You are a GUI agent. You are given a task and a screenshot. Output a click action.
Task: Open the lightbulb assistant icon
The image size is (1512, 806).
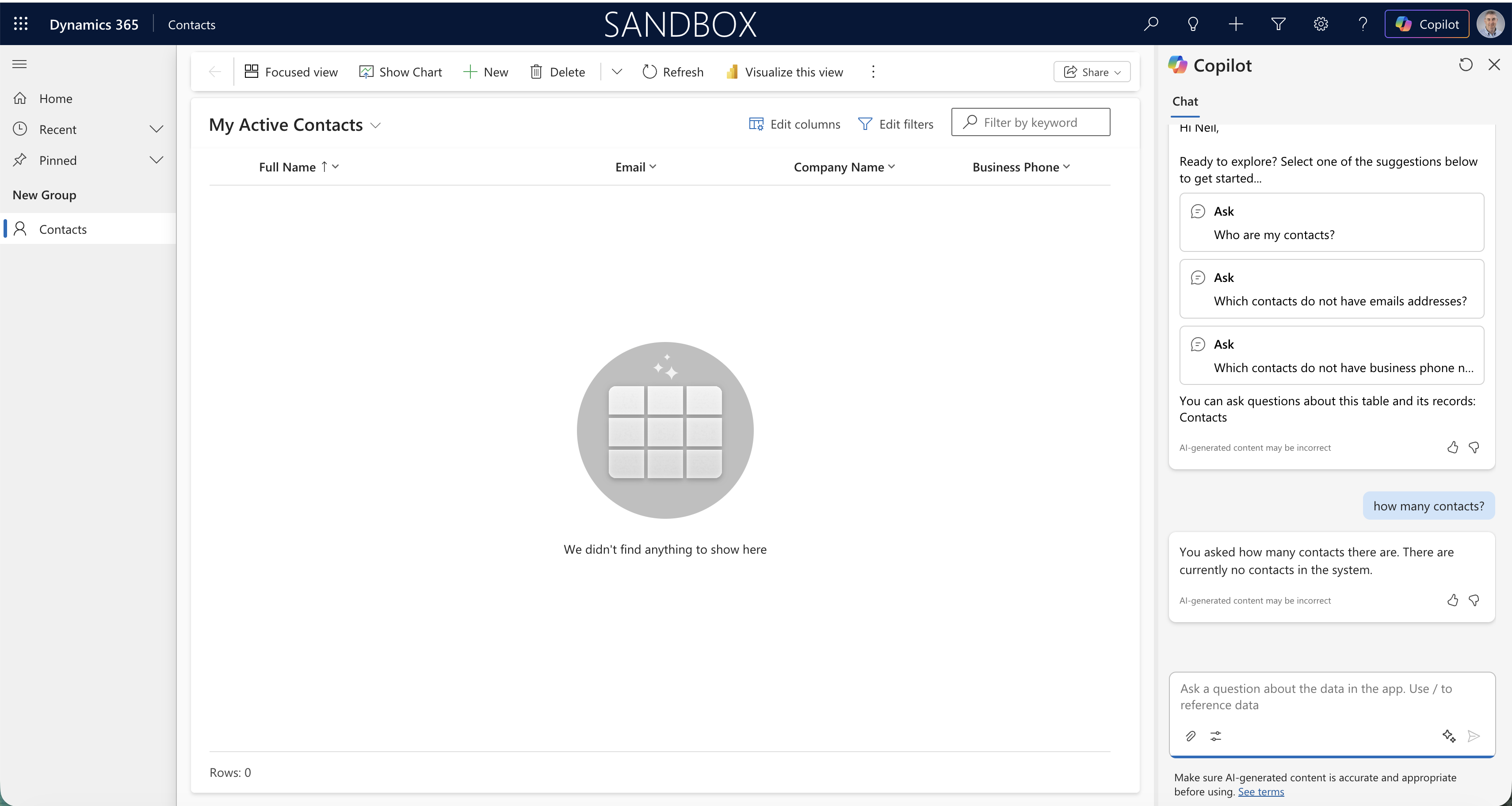pos(1193,24)
